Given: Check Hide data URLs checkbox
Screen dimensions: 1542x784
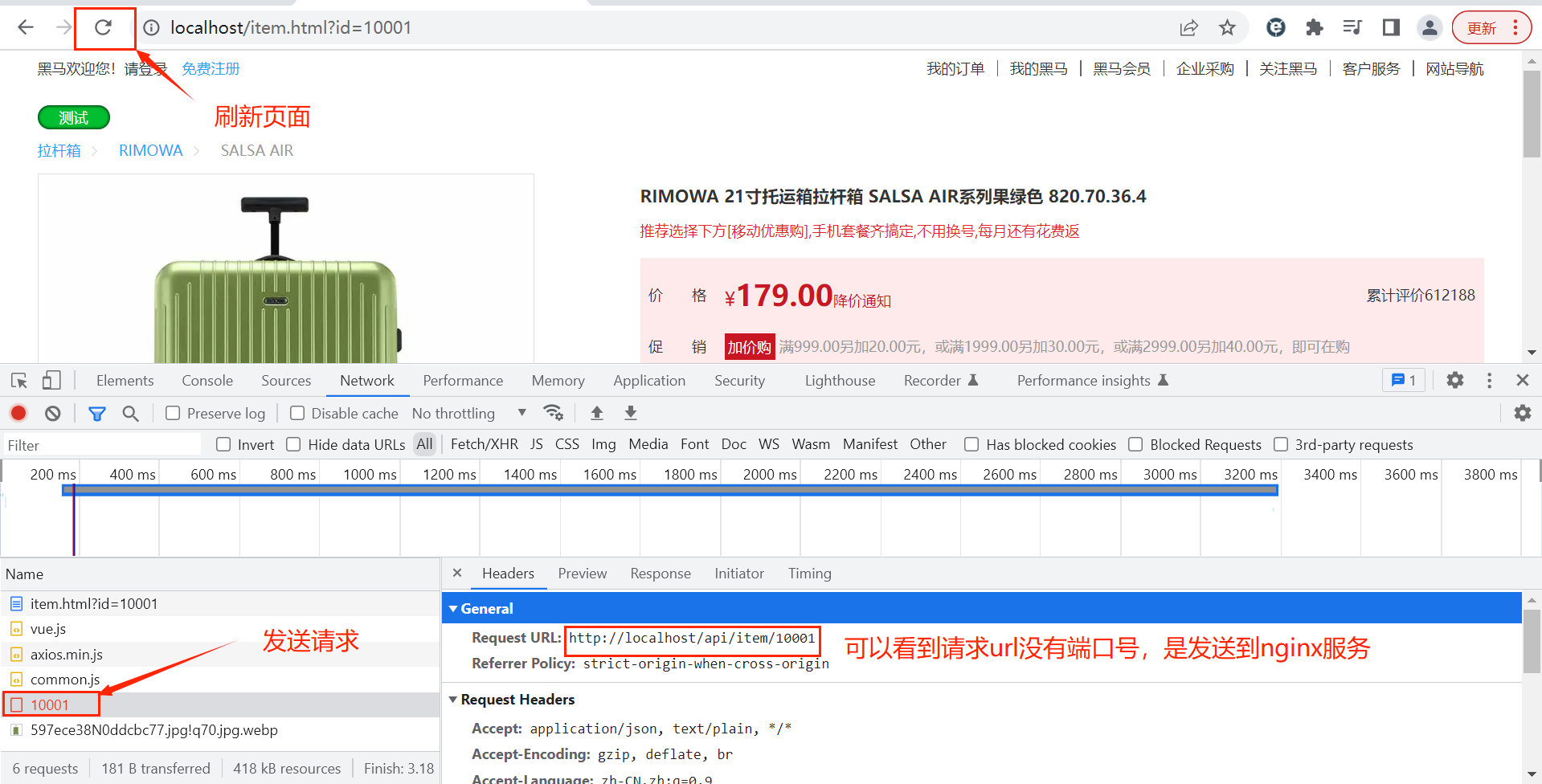Looking at the screenshot, I should coord(293,444).
